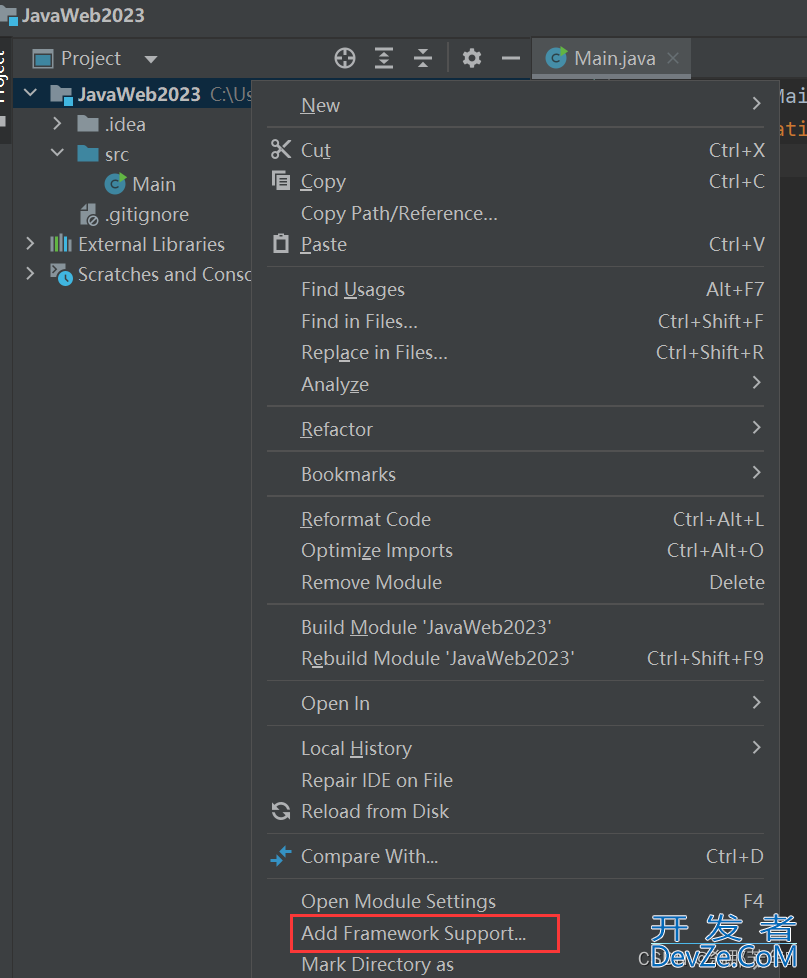The width and height of the screenshot is (807, 978).
Task: Open the New submenu
Action: 515,105
